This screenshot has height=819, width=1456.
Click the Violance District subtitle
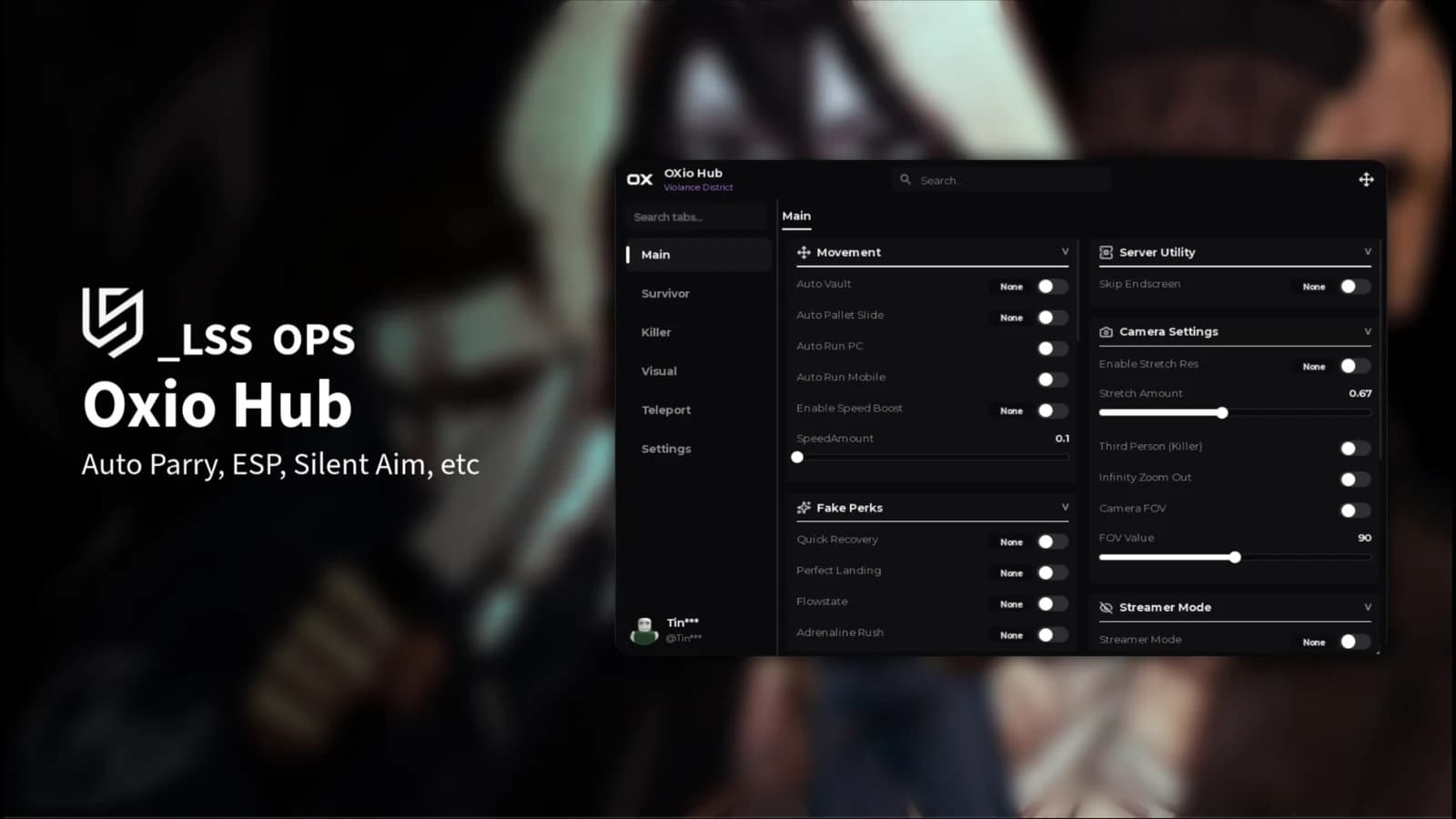tap(698, 187)
